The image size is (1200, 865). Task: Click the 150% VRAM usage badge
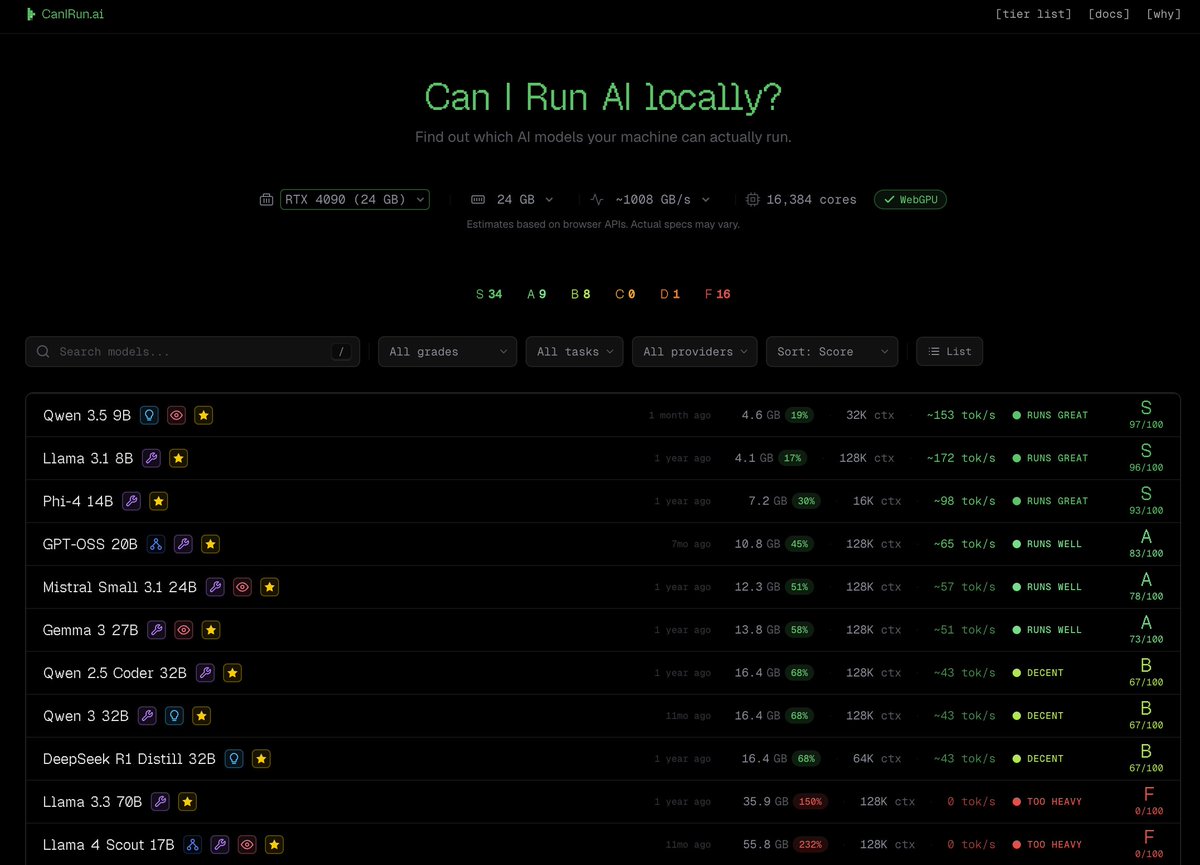pos(812,802)
